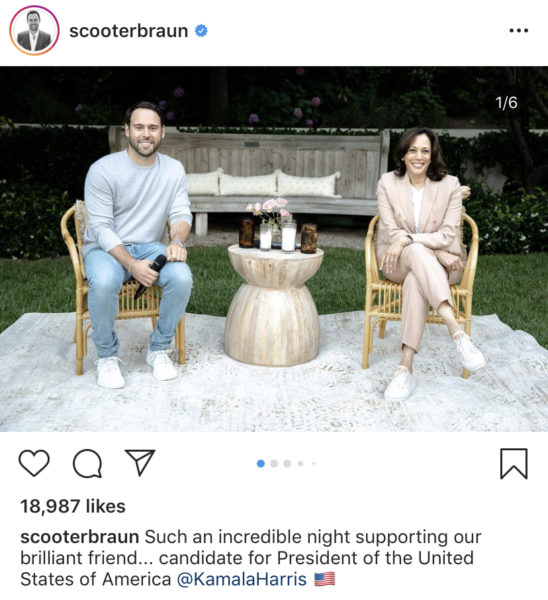Click the blue verified badge next to scooterbraun
This screenshot has height=600, width=548.
pos(201,31)
